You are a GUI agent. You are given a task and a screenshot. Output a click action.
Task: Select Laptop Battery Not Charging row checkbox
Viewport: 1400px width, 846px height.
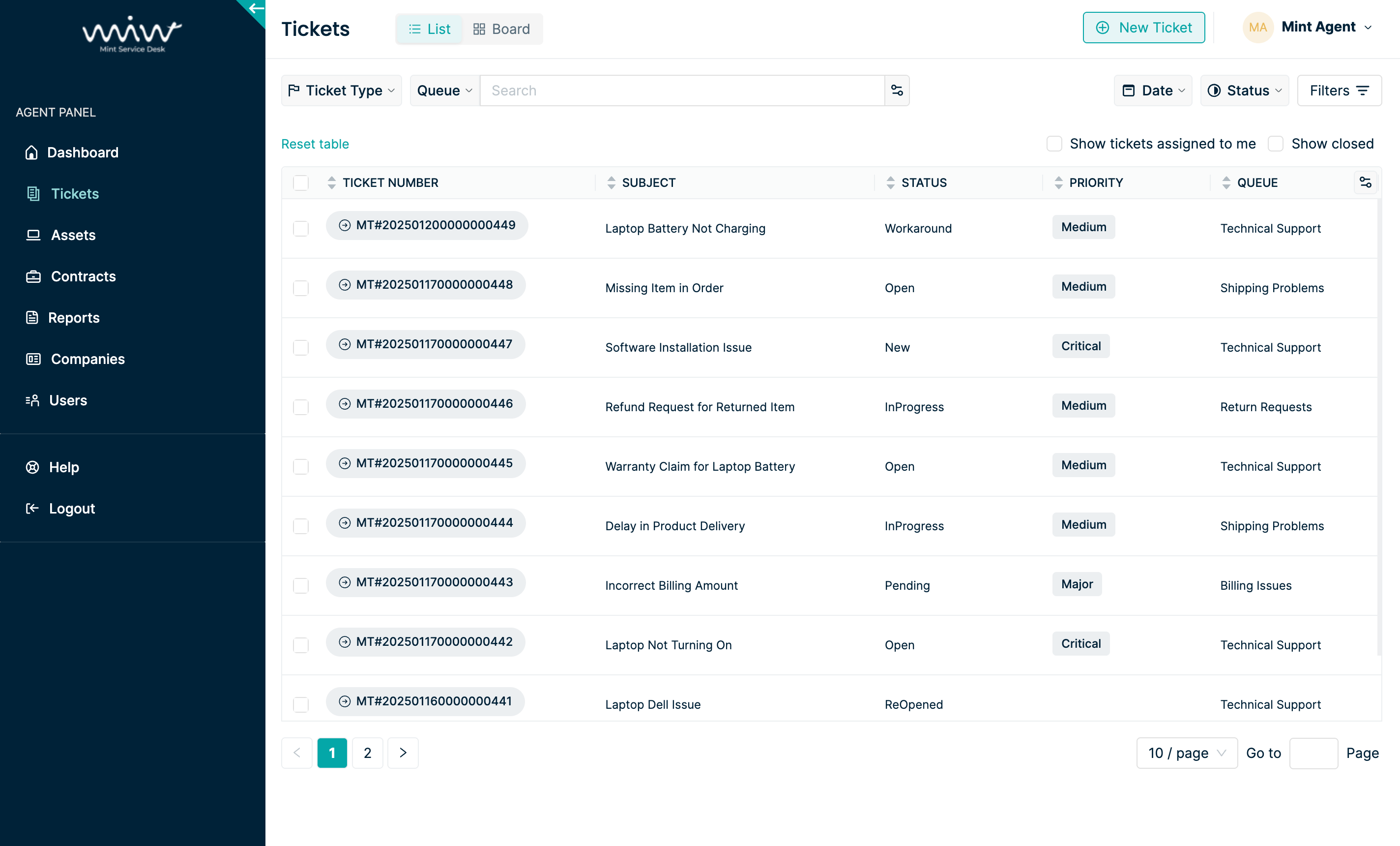coord(300,229)
